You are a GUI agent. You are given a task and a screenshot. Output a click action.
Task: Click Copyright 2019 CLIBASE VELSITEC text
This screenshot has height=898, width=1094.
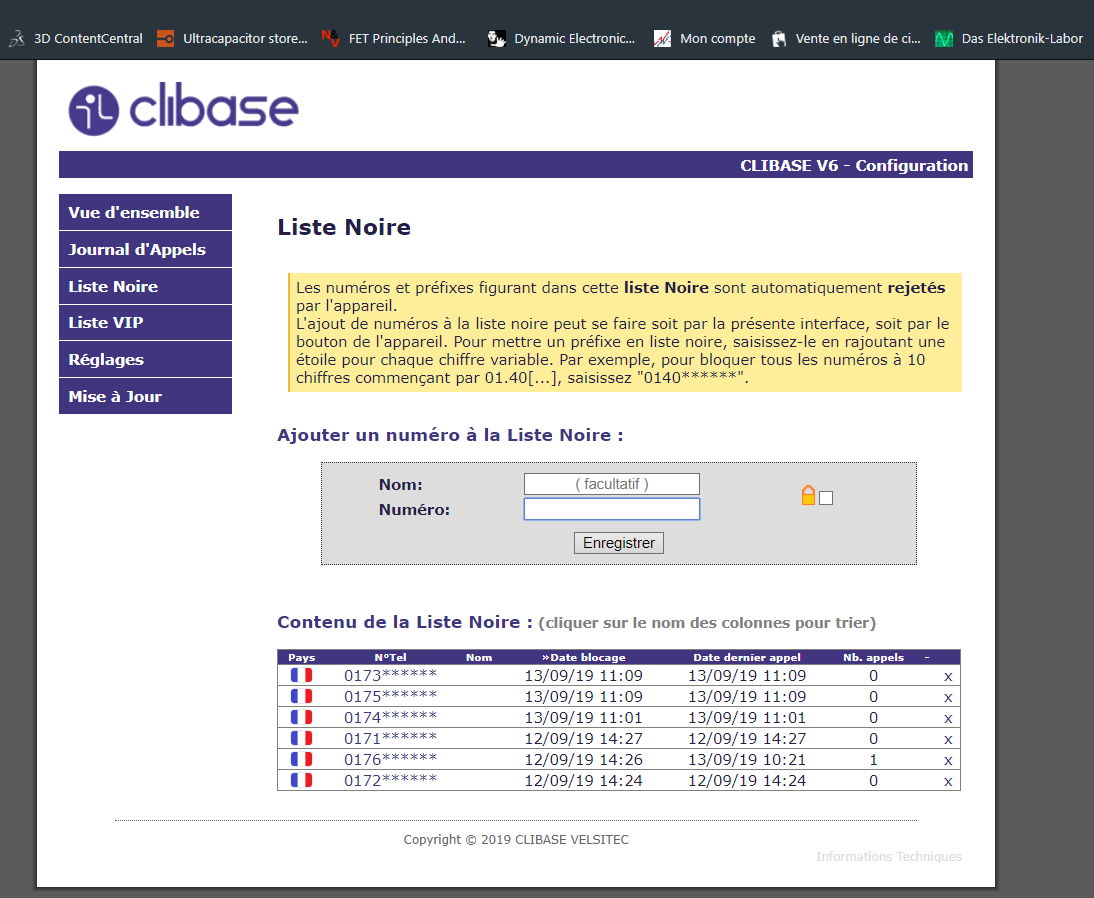click(x=516, y=839)
